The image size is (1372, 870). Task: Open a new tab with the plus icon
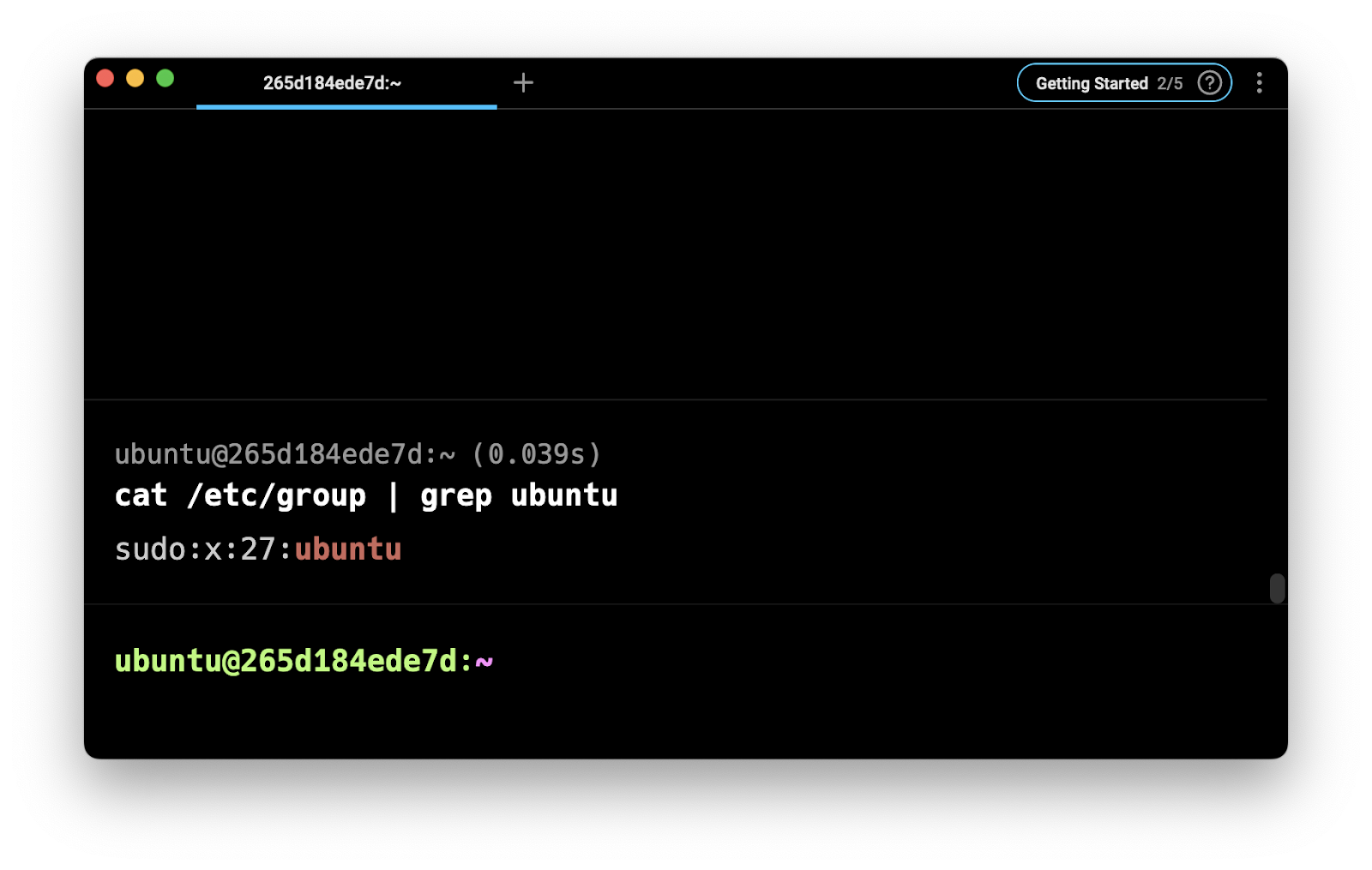pyautogui.click(x=523, y=82)
